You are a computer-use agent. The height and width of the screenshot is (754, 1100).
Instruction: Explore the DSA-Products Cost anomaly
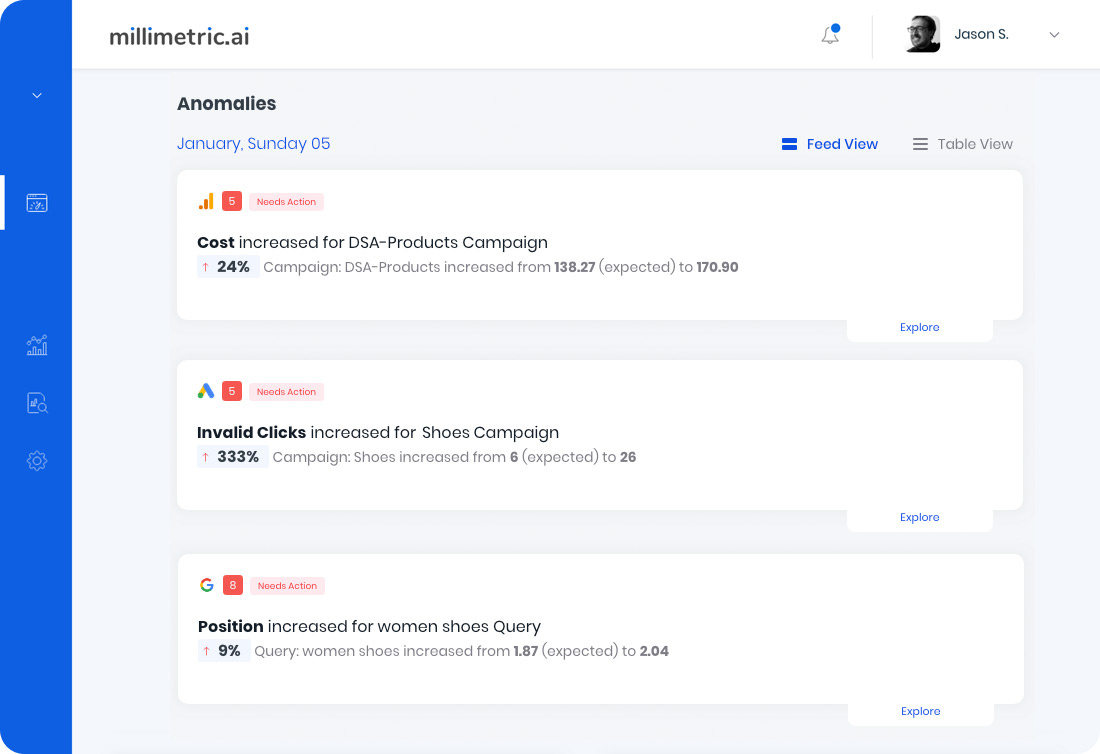pyautogui.click(x=919, y=328)
